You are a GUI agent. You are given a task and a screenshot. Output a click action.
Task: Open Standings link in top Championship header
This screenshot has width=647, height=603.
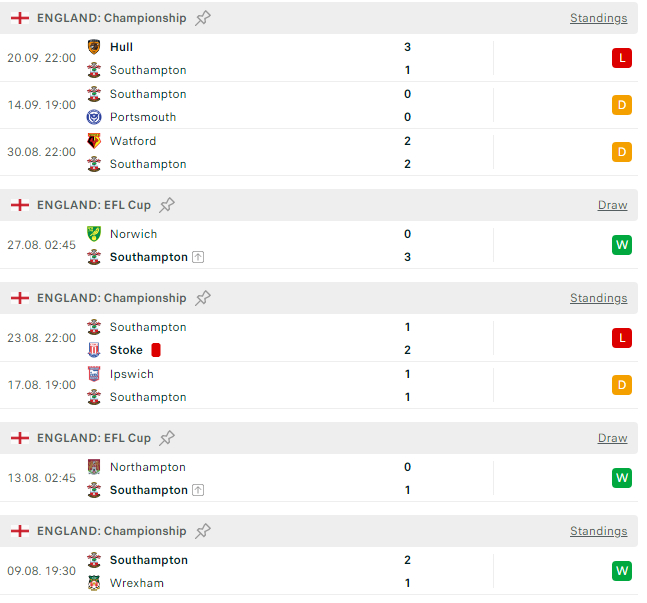[x=598, y=18]
